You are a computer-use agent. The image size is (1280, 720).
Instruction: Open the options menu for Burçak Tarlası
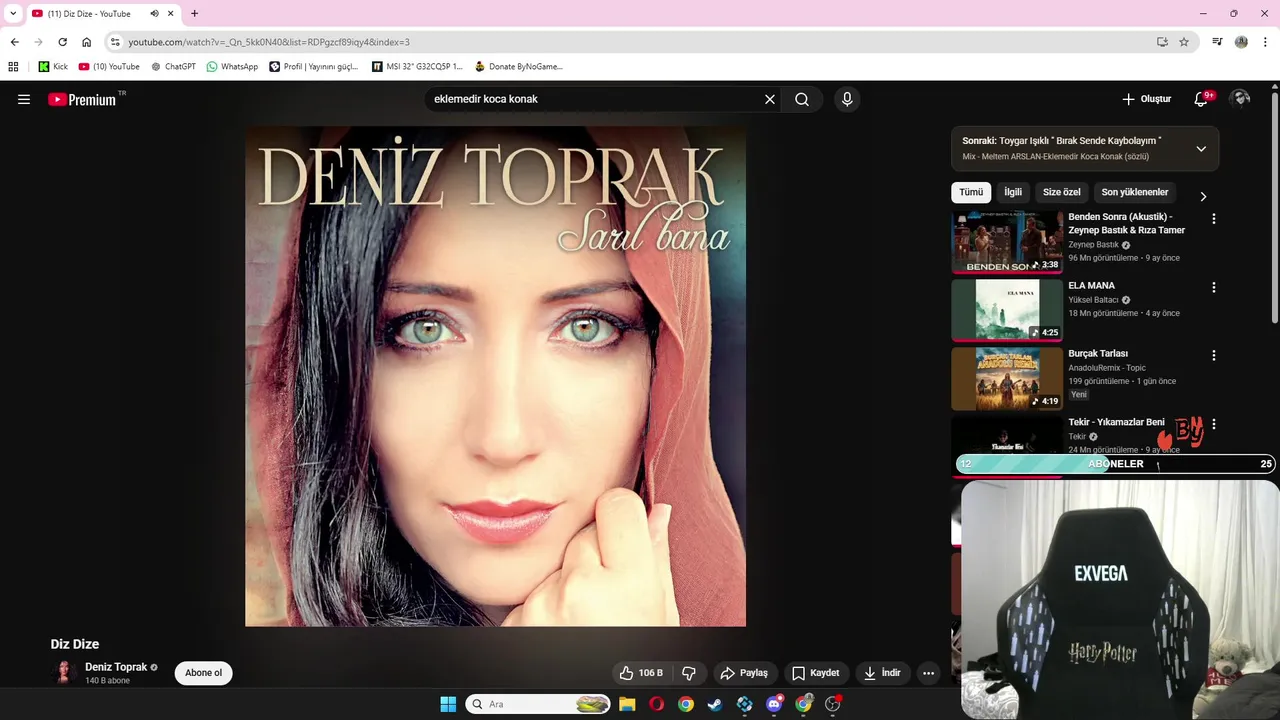[1214, 355]
